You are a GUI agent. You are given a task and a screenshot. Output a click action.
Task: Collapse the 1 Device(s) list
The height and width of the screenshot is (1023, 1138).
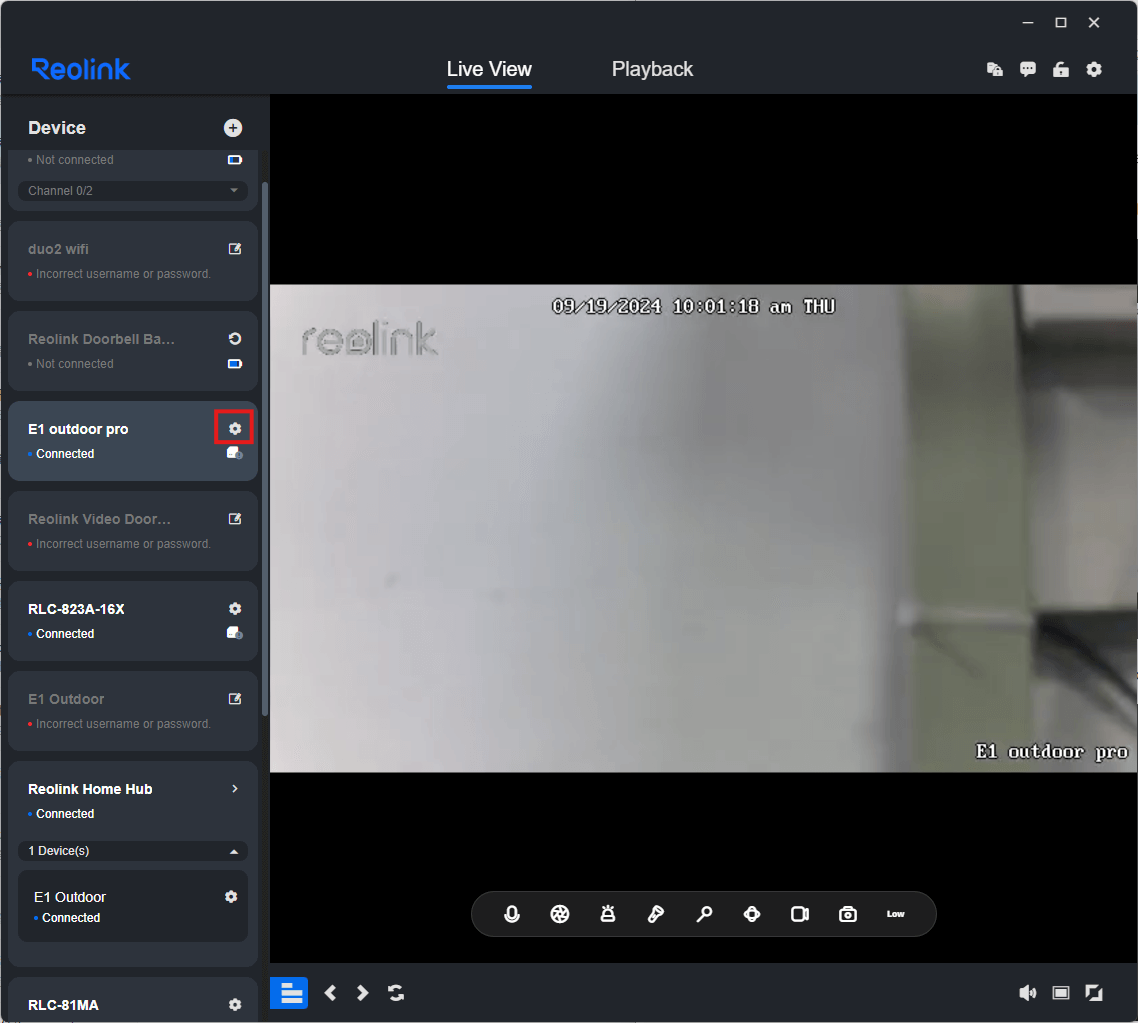click(x=133, y=851)
